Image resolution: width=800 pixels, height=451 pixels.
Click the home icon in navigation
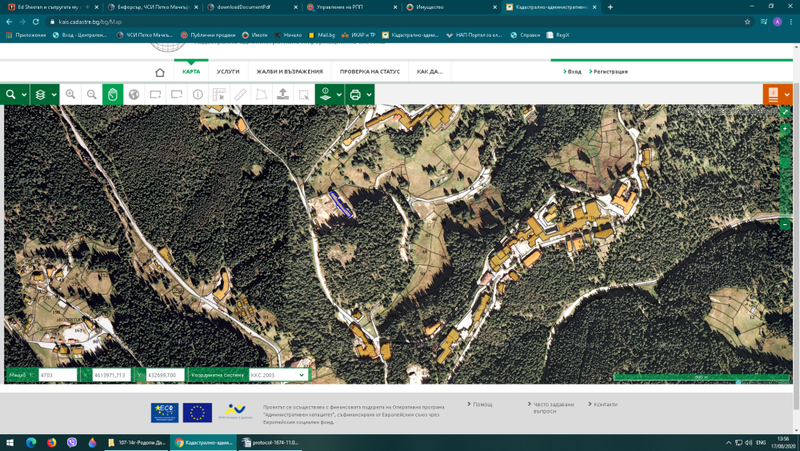[x=160, y=72]
